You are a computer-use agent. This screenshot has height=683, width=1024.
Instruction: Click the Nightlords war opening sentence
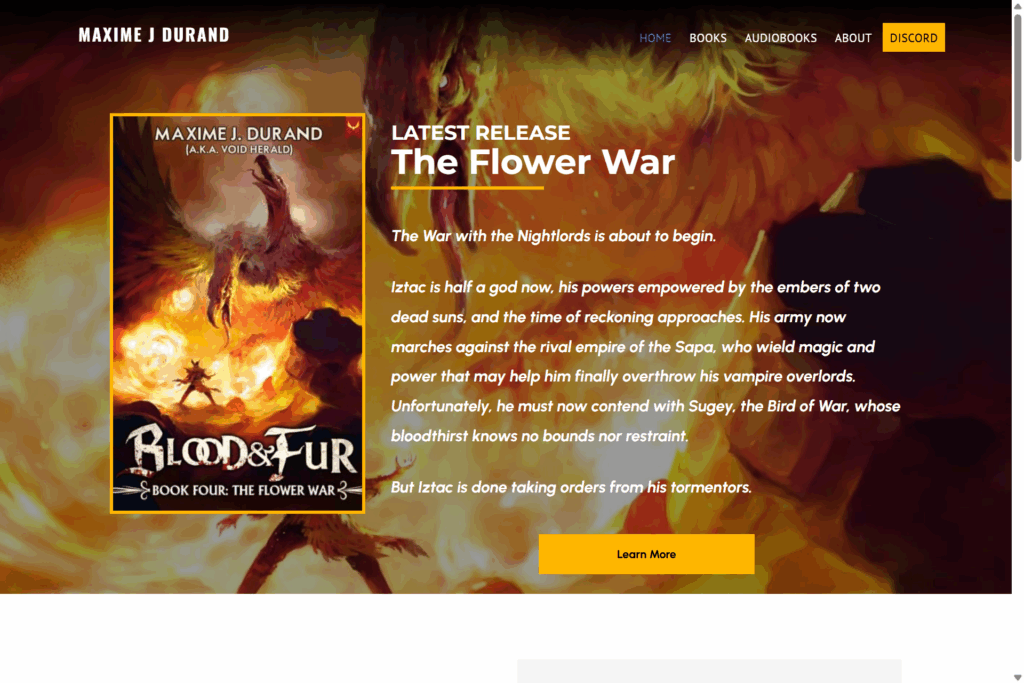pyautogui.click(x=554, y=236)
